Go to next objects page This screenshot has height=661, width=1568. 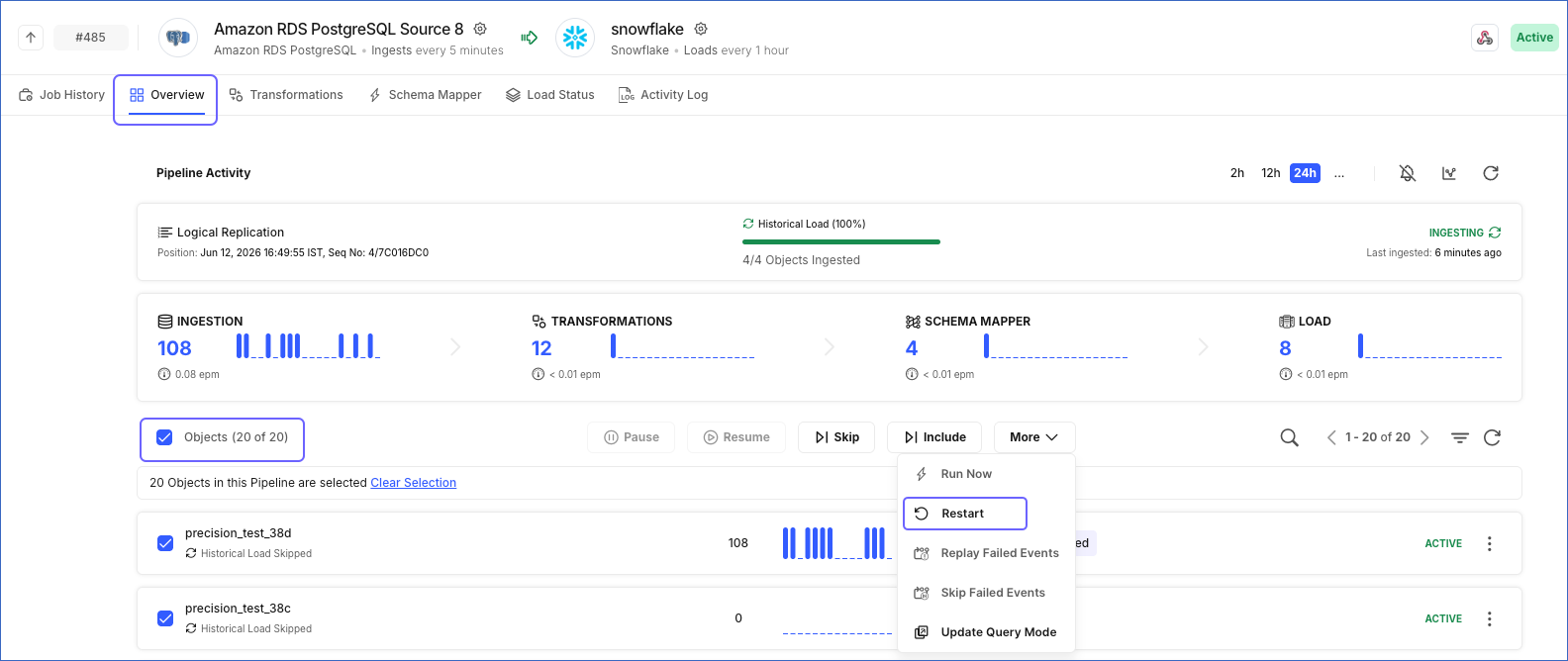click(1424, 437)
